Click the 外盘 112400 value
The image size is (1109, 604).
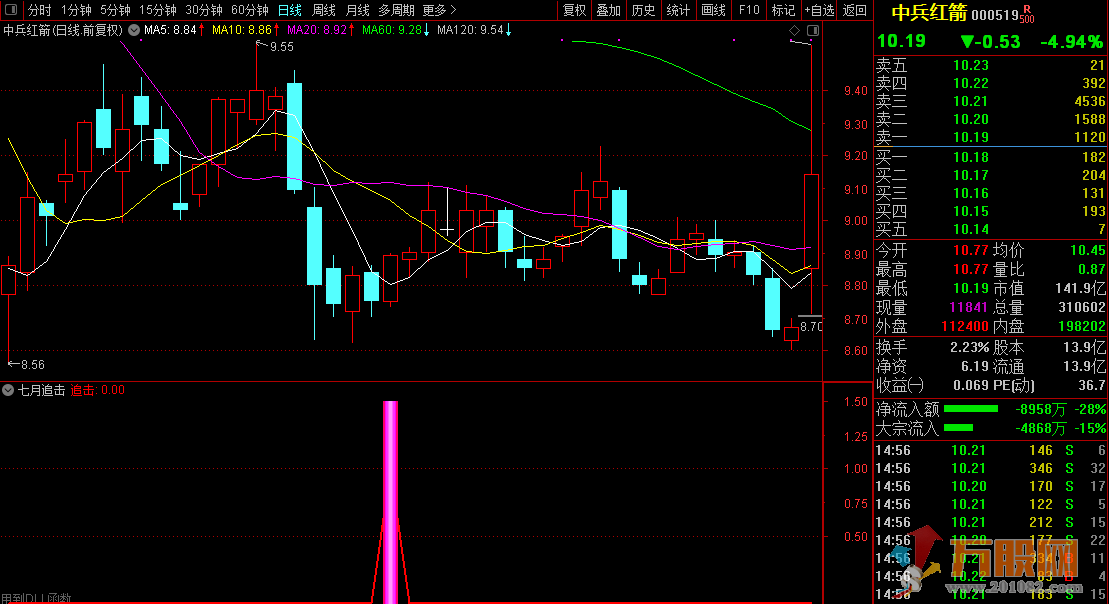tap(965, 326)
